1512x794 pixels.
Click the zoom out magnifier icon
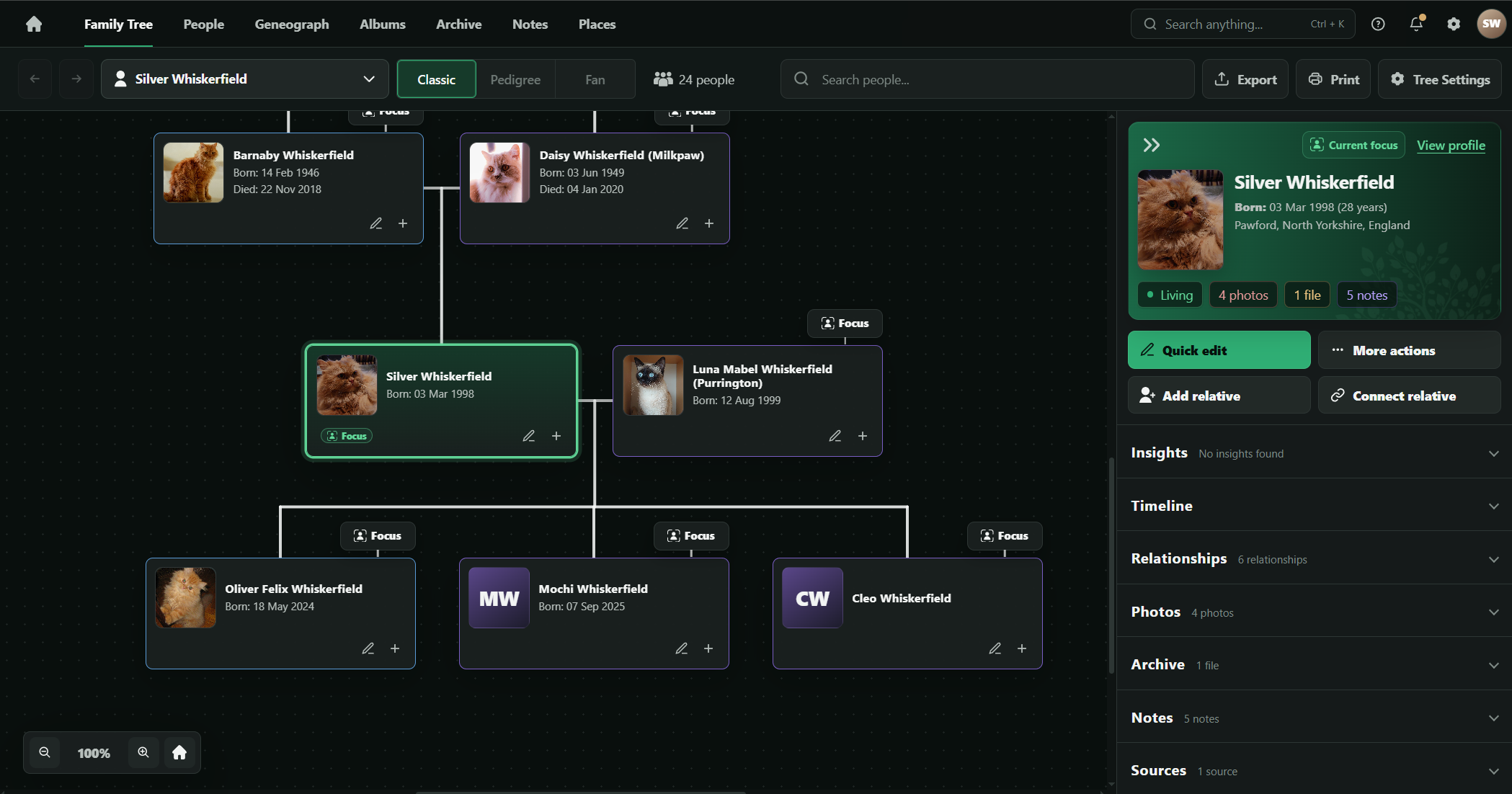[x=45, y=752]
